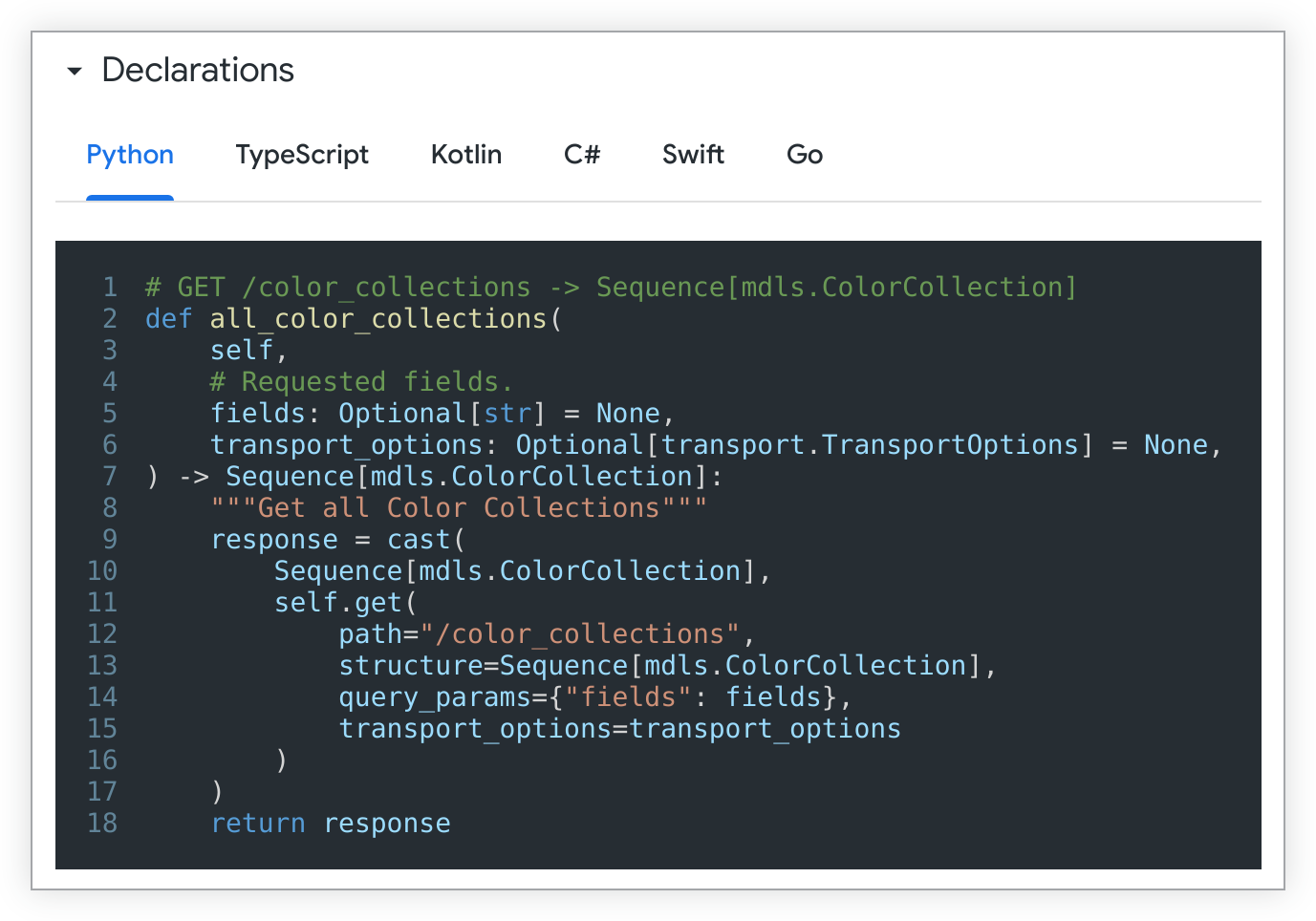Show the C# declaration tab

pos(582,155)
